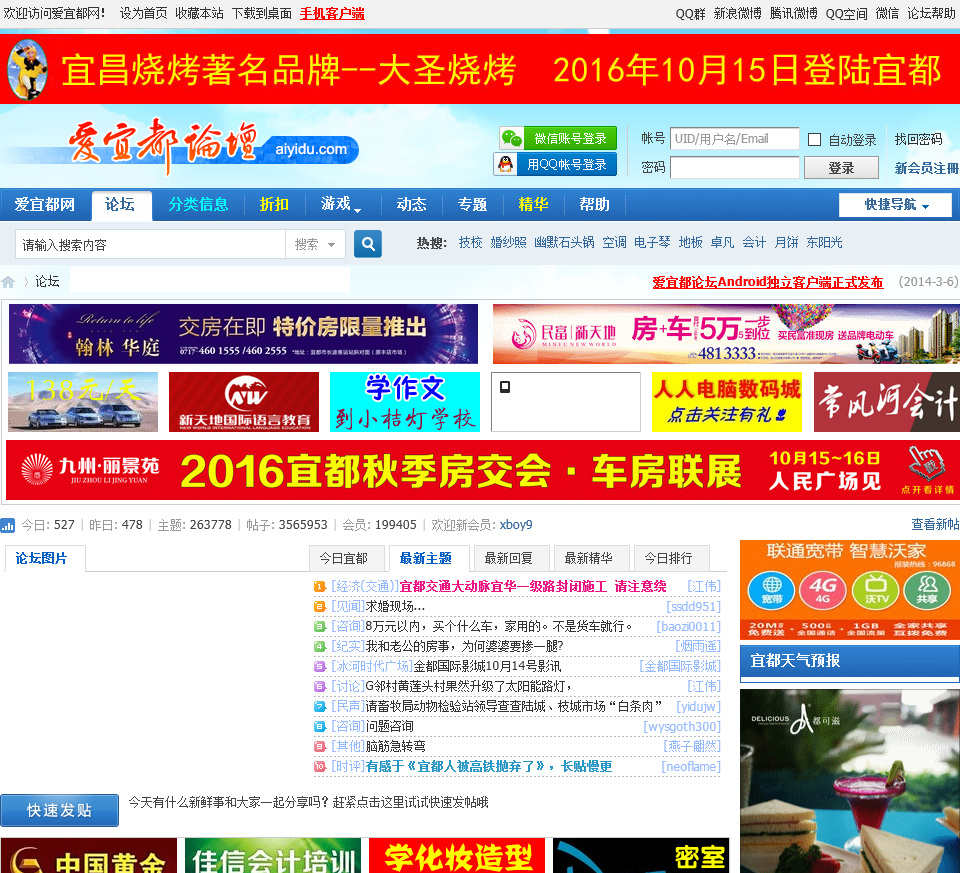Open 精华 in navigation bar
This screenshot has width=960, height=873.
pos(533,204)
